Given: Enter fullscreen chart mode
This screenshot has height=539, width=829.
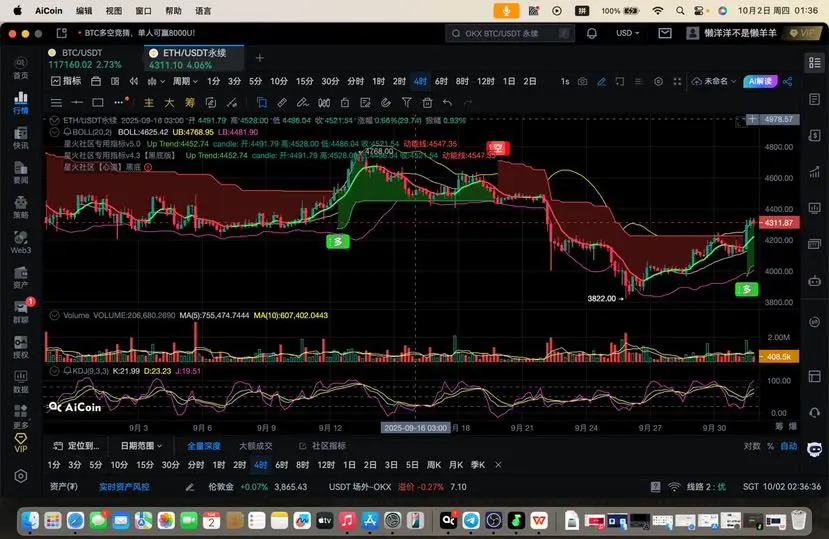Looking at the screenshot, I should point(677,81).
